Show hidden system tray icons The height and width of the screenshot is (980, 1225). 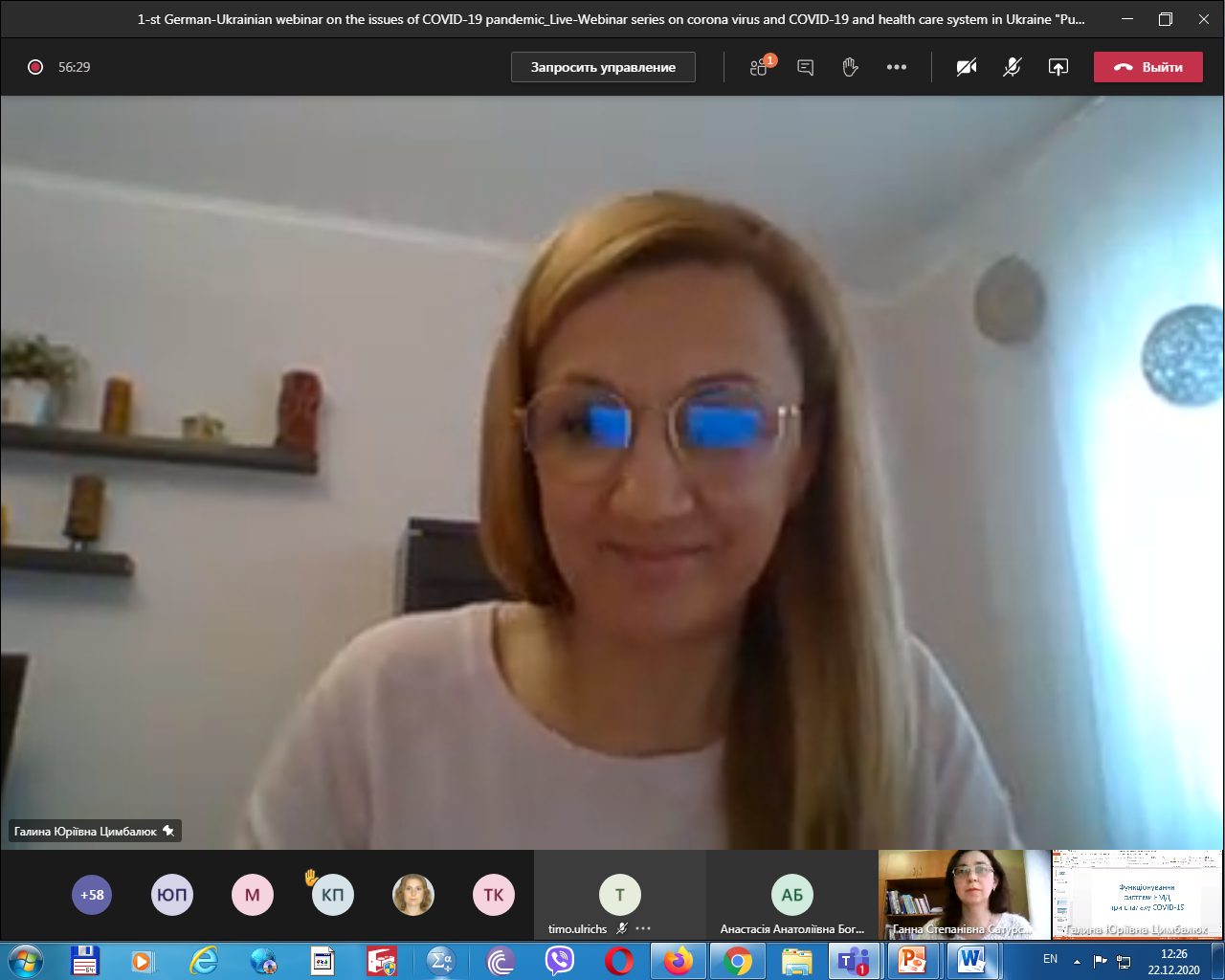point(1078,960)
